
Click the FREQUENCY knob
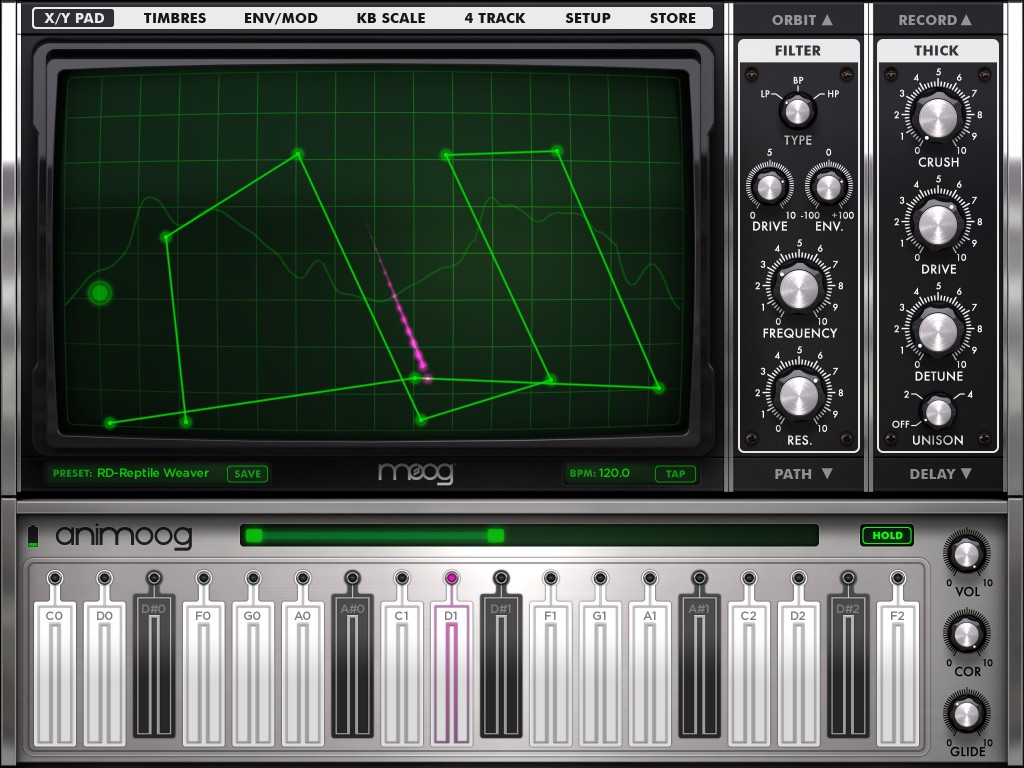coord(799,287)
